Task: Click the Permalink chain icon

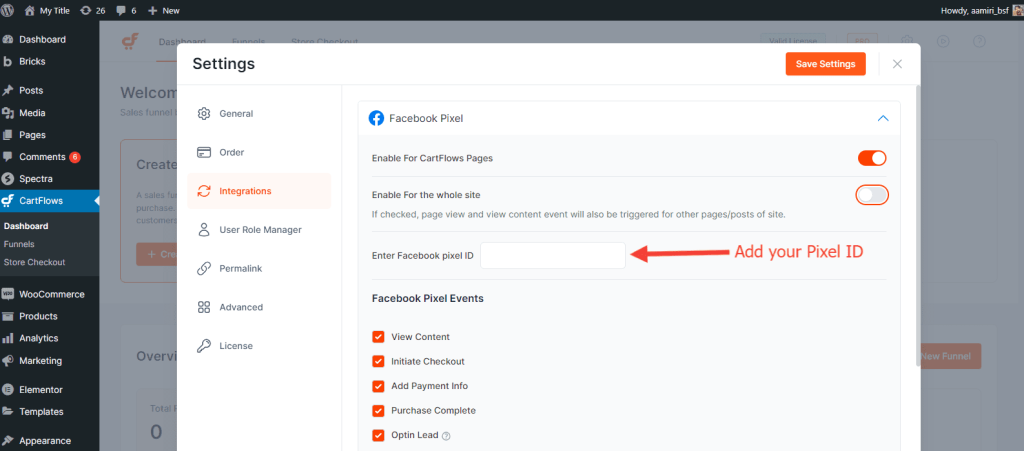Action: click(204, 268)
